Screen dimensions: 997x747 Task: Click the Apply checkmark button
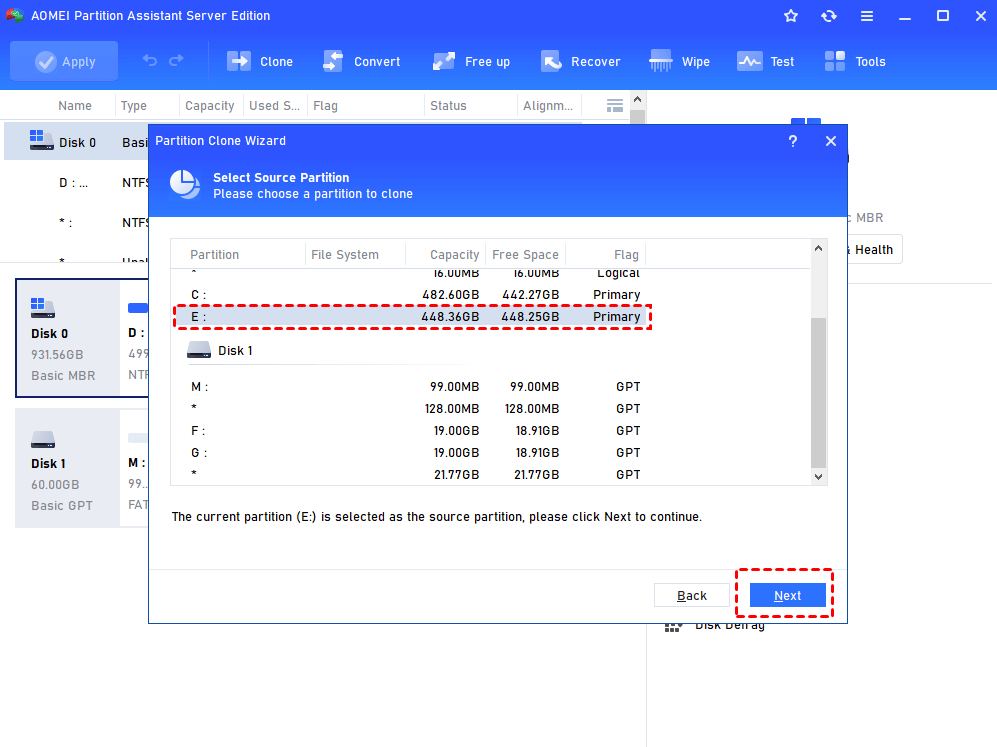(64, 62)
